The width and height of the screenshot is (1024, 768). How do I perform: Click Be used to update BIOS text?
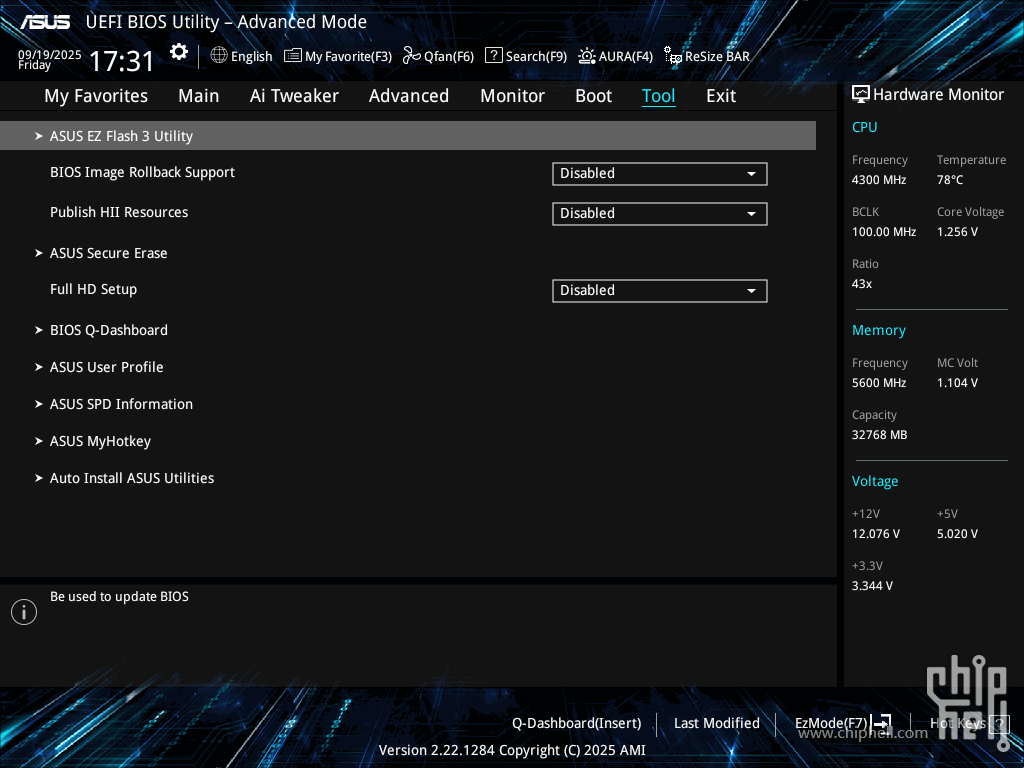tap(119, 596)
